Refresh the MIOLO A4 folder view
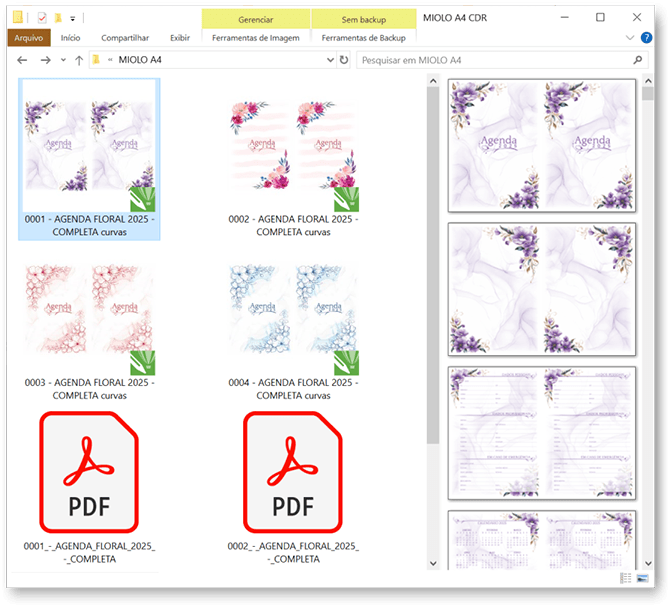Viewport: 670px width, 606px height. (x=344, y=60)
